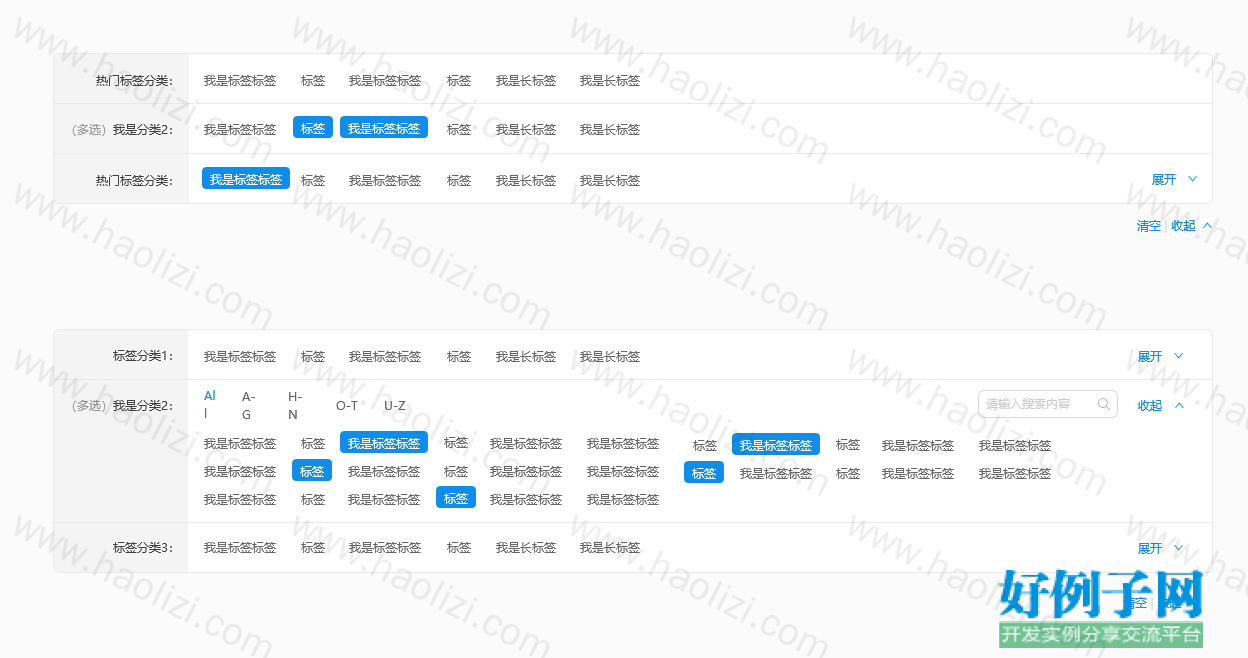Click the down chevron in 标签分类3 row
This screenshot has height=658, width=1248.
(x=1178, y=548)
